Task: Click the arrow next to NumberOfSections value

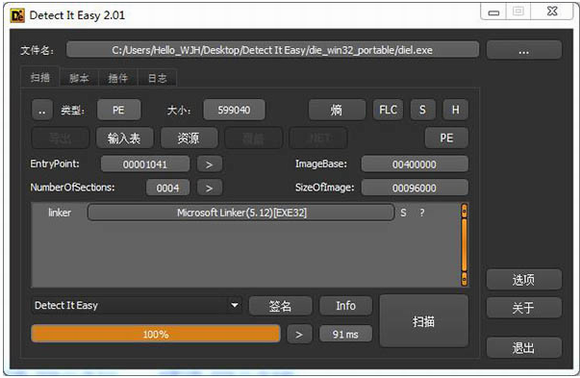Action: (209, 188)
